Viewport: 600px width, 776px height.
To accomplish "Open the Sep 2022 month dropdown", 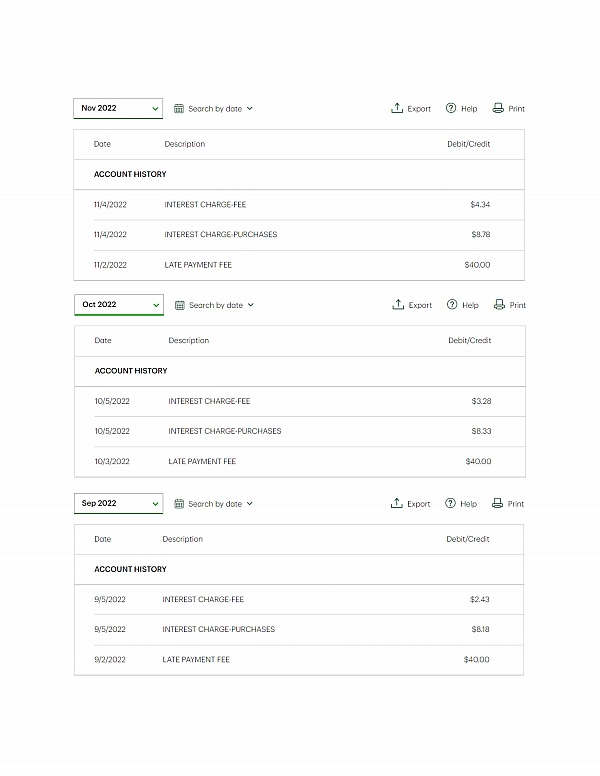I will (118, 503).
